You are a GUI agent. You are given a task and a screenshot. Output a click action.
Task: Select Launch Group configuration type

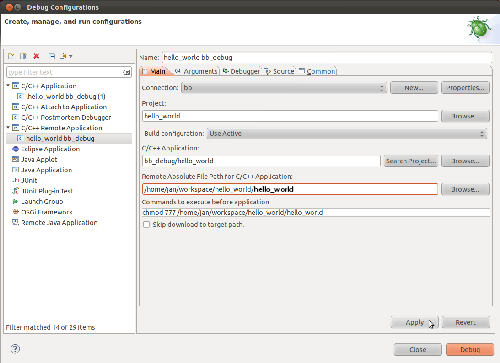[x=42, y=201]
